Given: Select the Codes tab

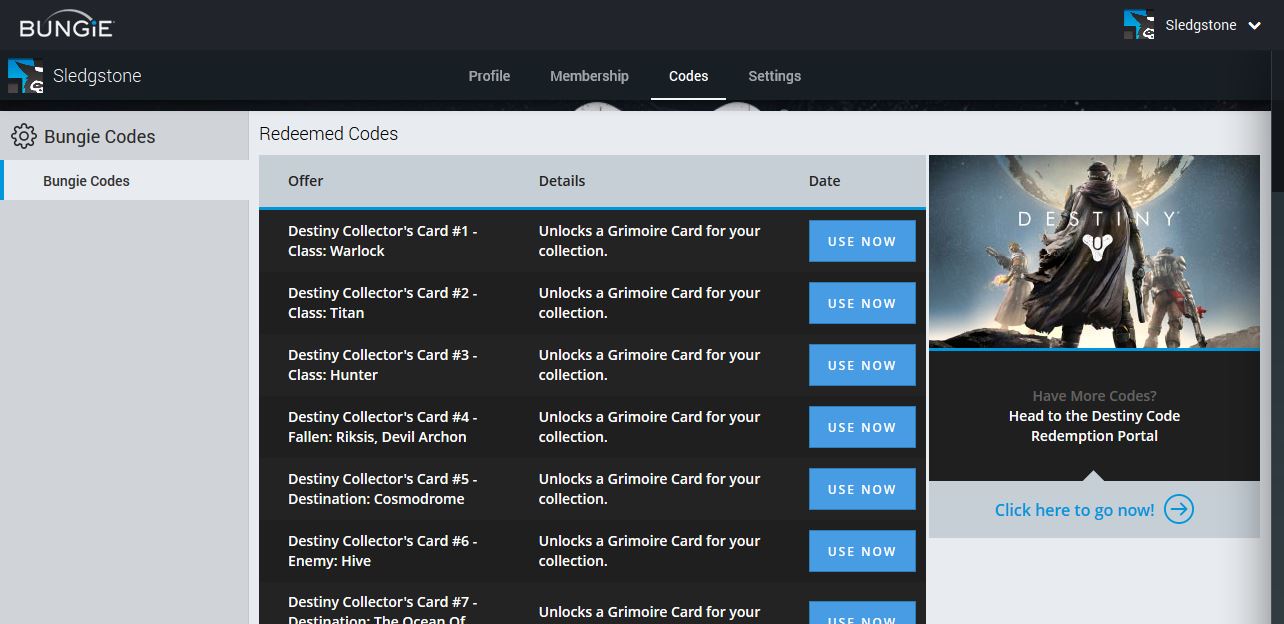Looking at the screenshot, I should pyautogui.click(x=688, y=76).
